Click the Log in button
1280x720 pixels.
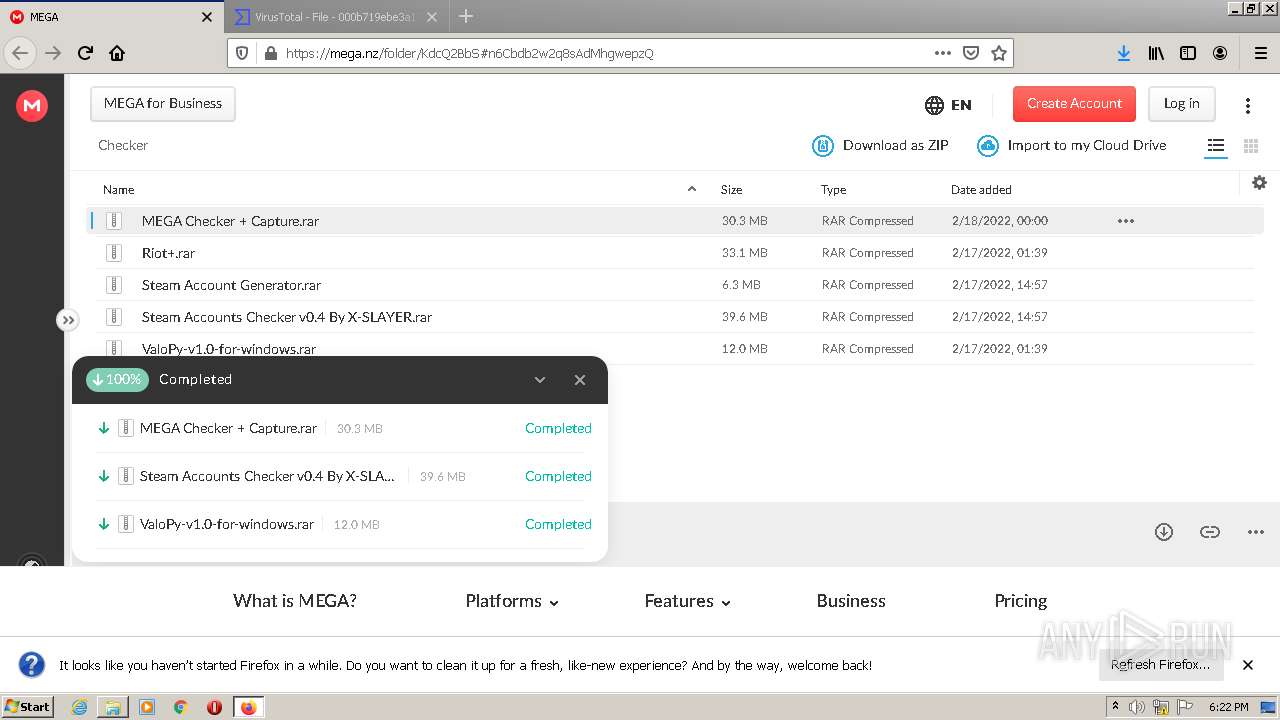tap(1181, 103)
